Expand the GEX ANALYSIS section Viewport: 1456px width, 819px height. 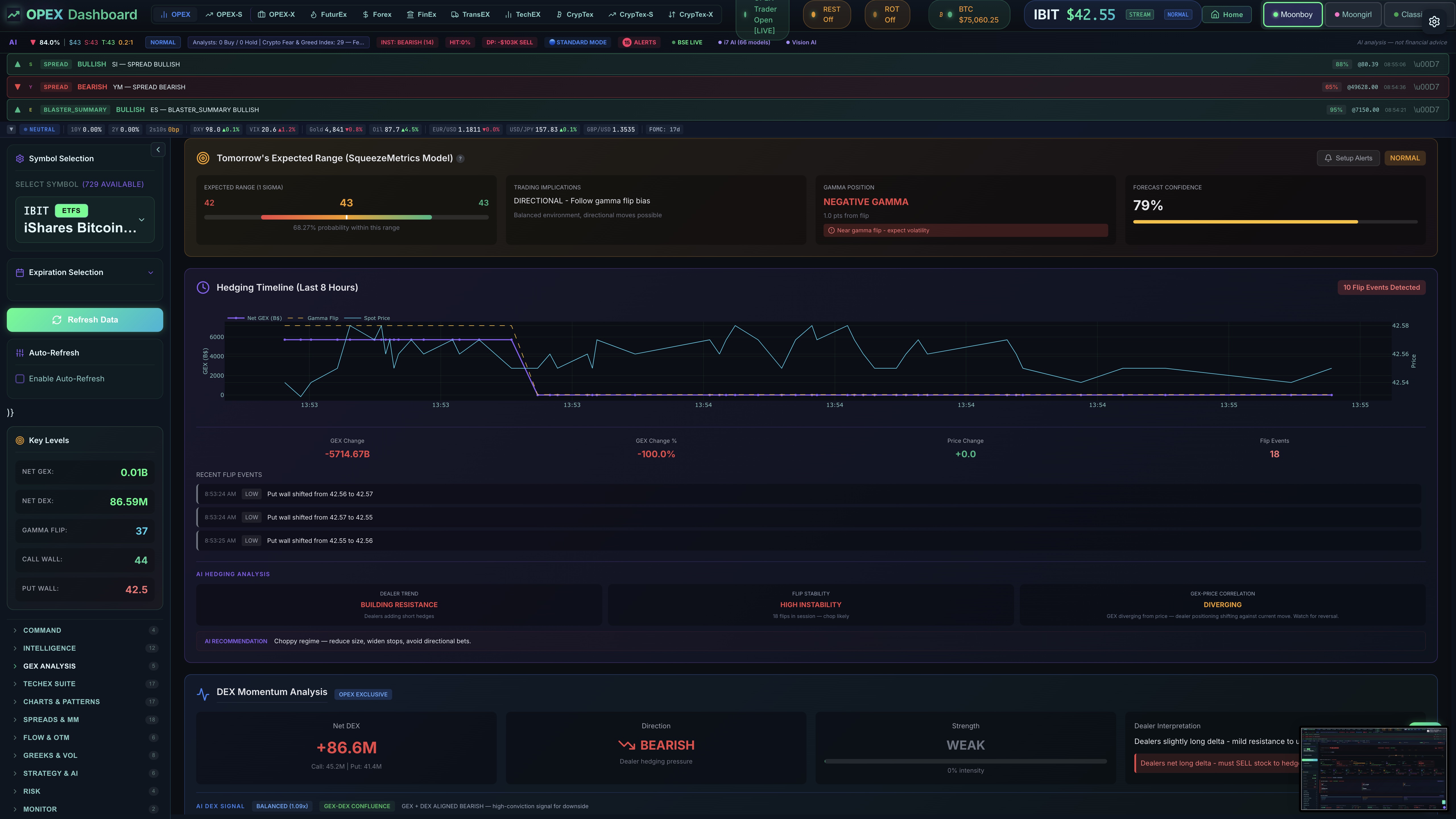85,666
